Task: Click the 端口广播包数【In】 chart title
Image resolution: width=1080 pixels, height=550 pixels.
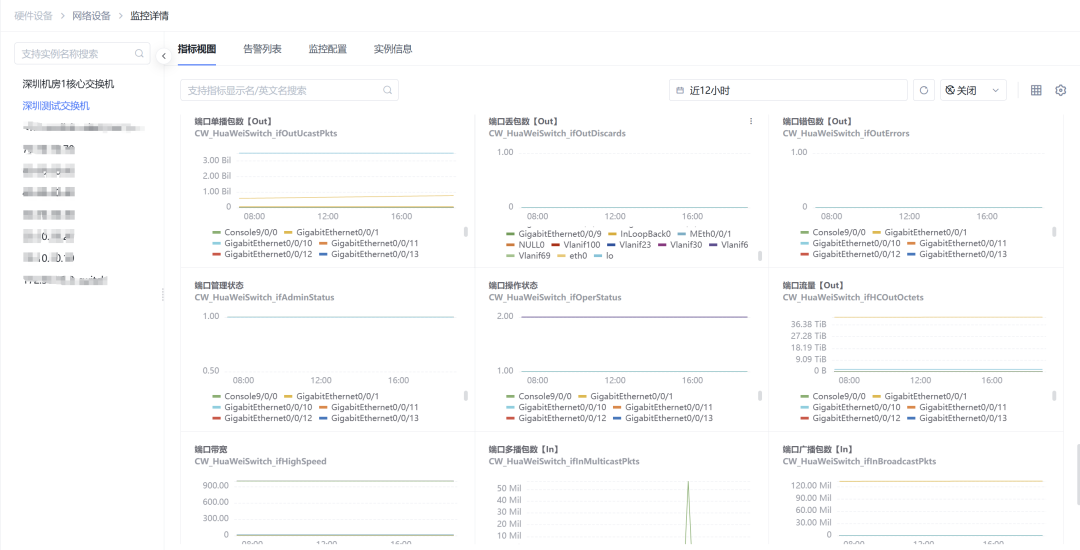Action: 818,449
